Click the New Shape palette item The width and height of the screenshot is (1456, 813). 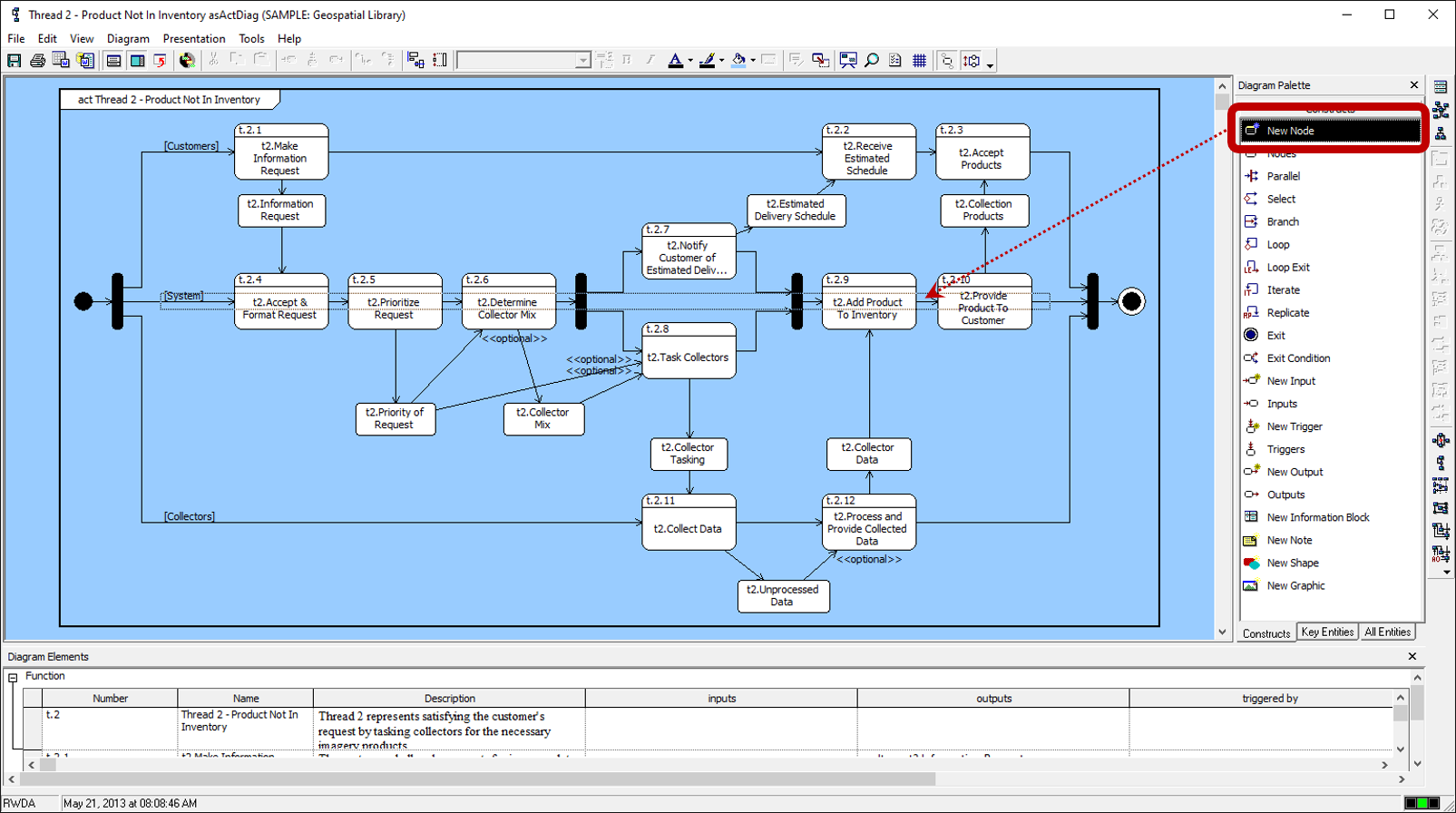pos(1292,563)
